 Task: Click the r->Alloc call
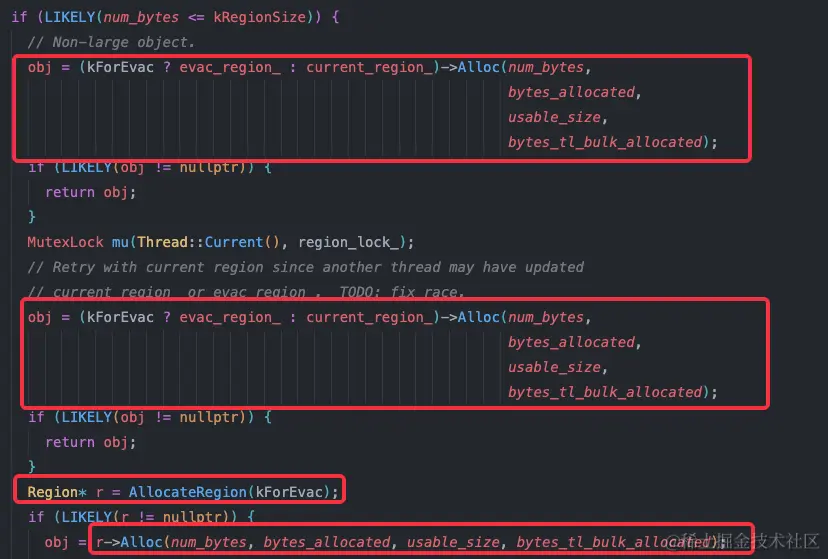(129, 542)
